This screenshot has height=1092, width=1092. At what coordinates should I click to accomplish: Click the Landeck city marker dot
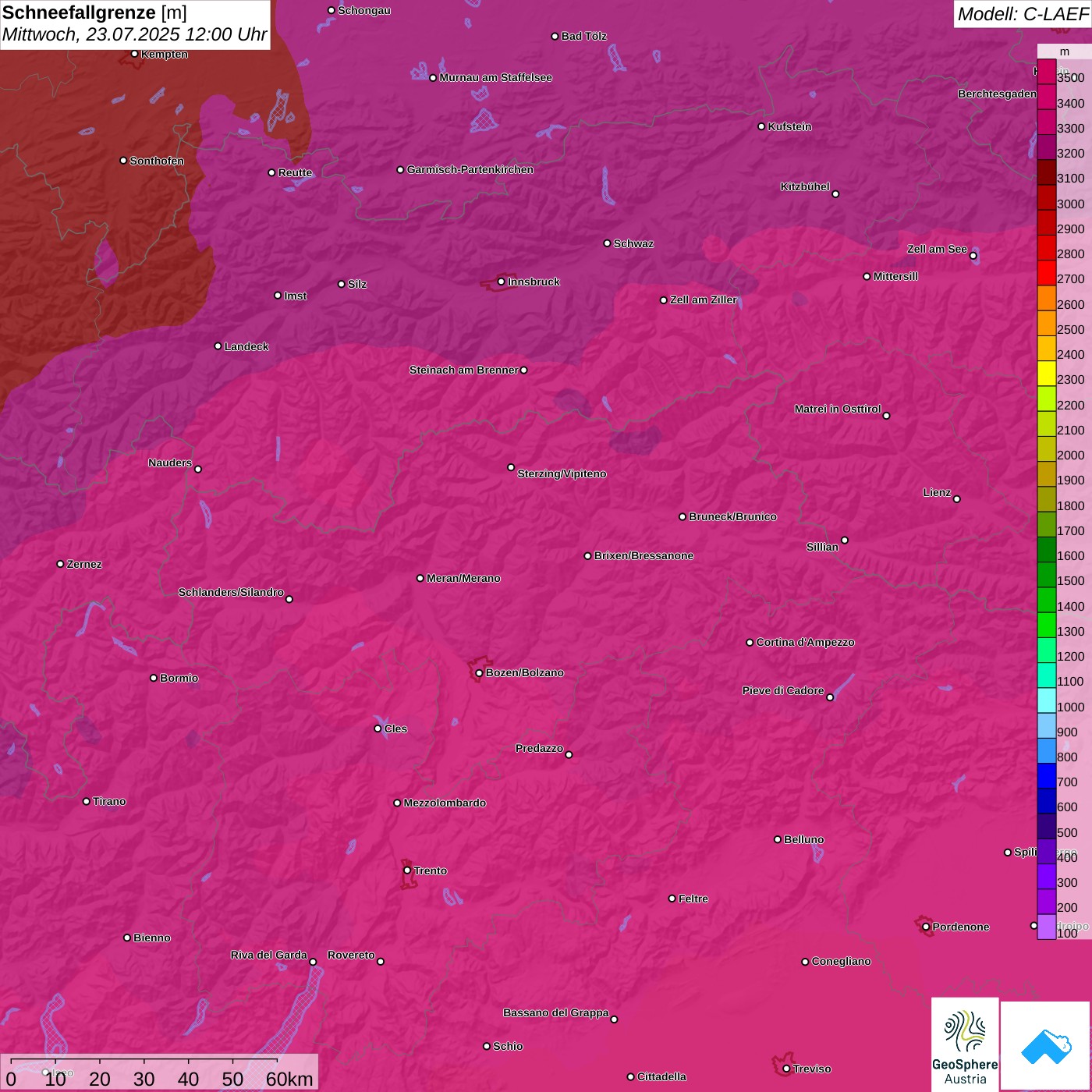(x=218, y=346)
